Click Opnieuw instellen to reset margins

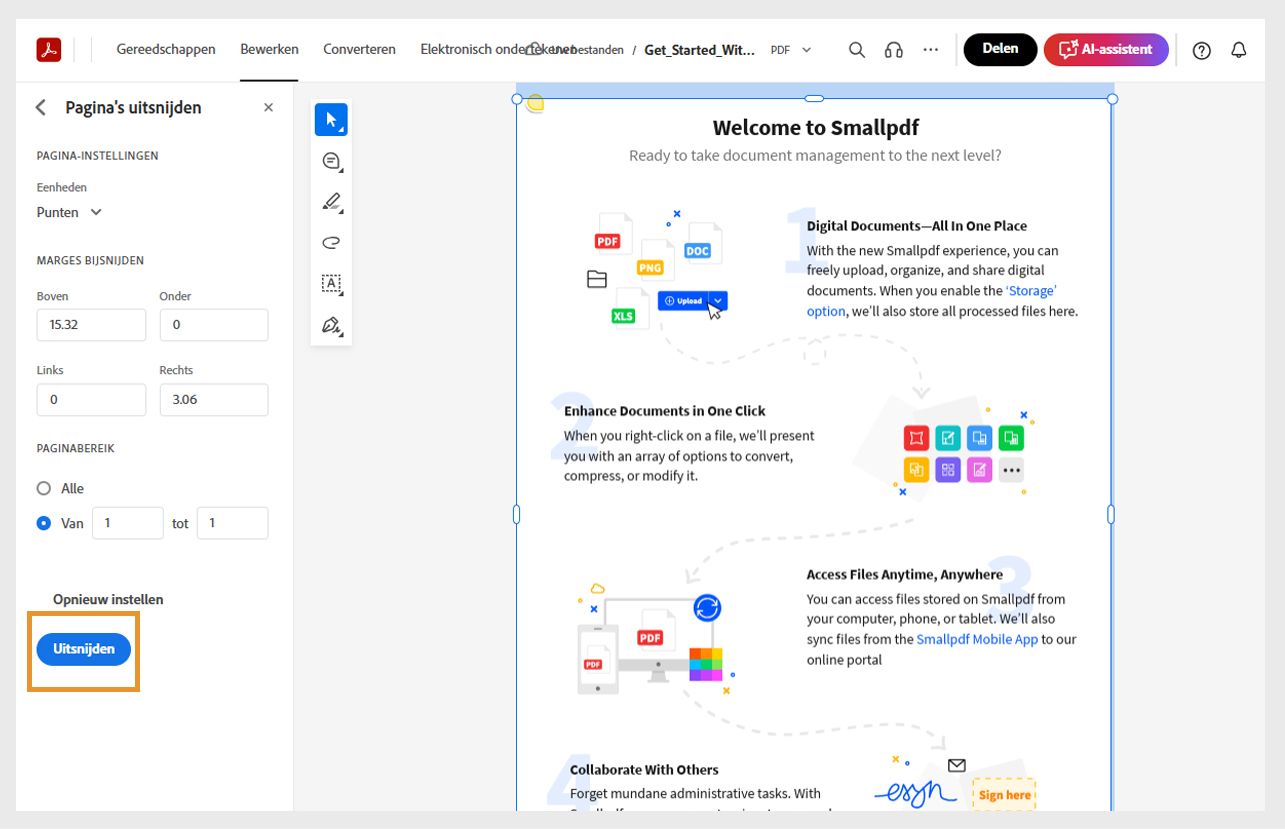[107, 598]
